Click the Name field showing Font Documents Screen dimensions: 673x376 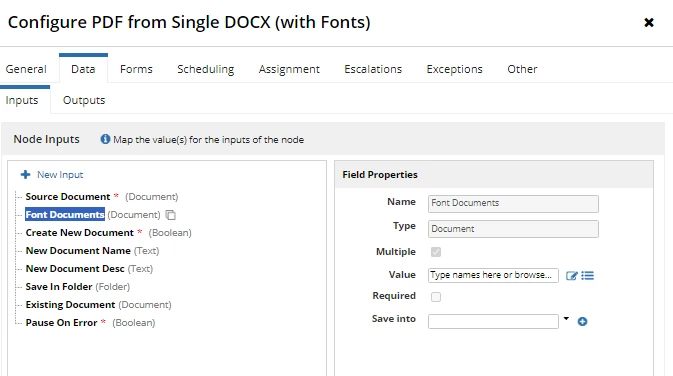513,203
